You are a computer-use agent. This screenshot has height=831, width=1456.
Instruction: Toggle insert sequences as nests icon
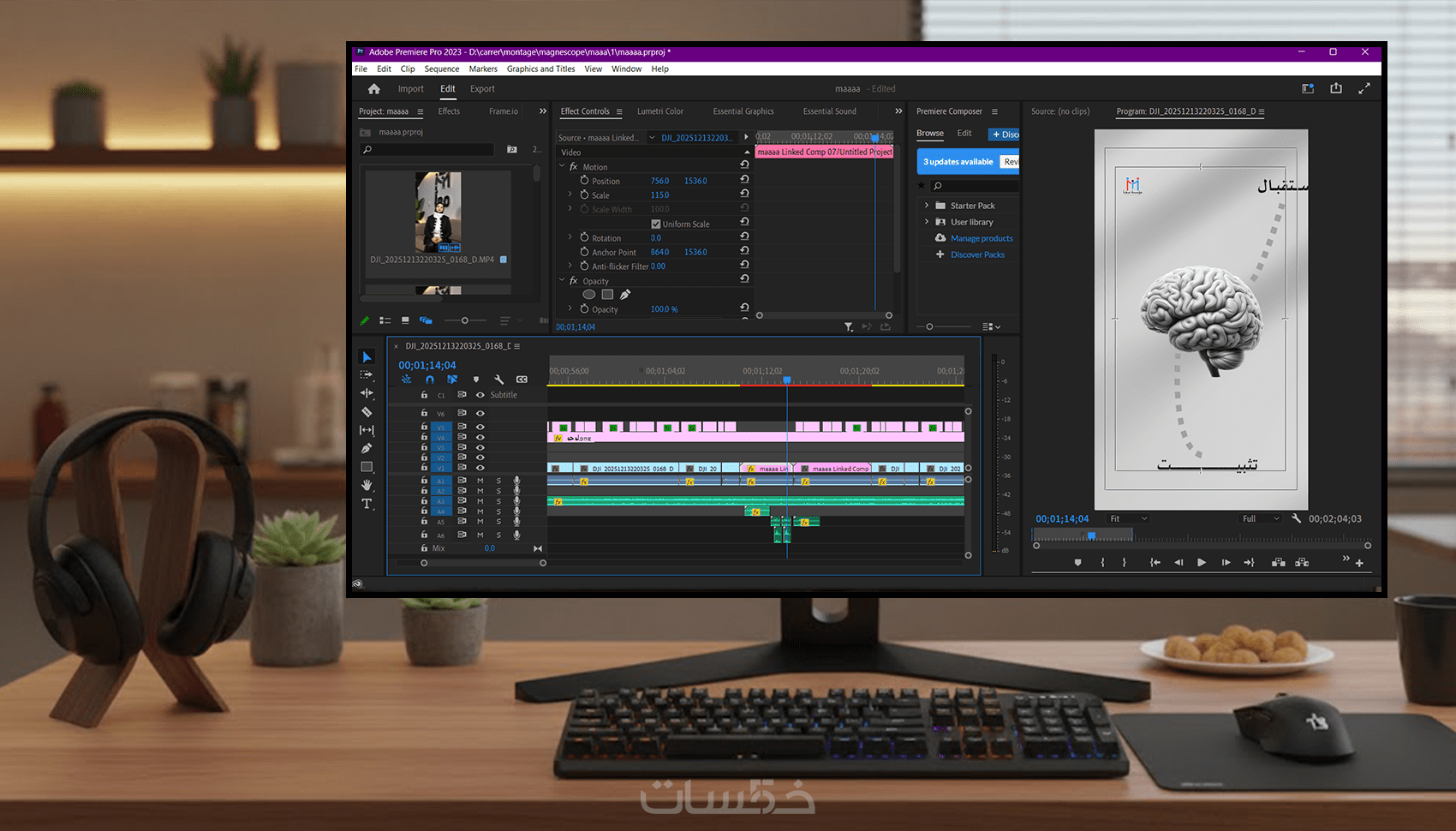pos(406,380)
